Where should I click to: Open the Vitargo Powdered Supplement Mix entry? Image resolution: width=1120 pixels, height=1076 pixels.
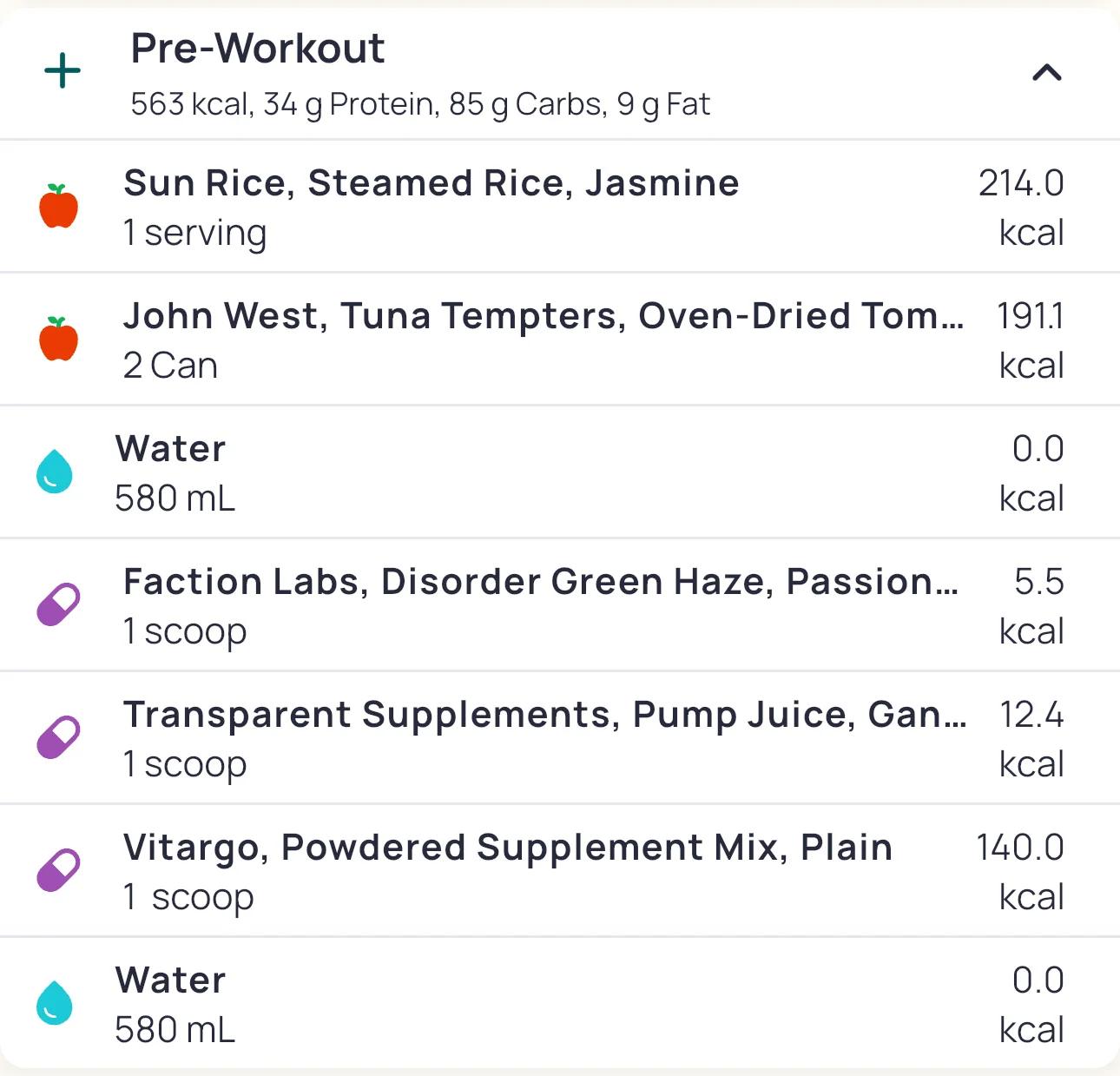point(508,848)
